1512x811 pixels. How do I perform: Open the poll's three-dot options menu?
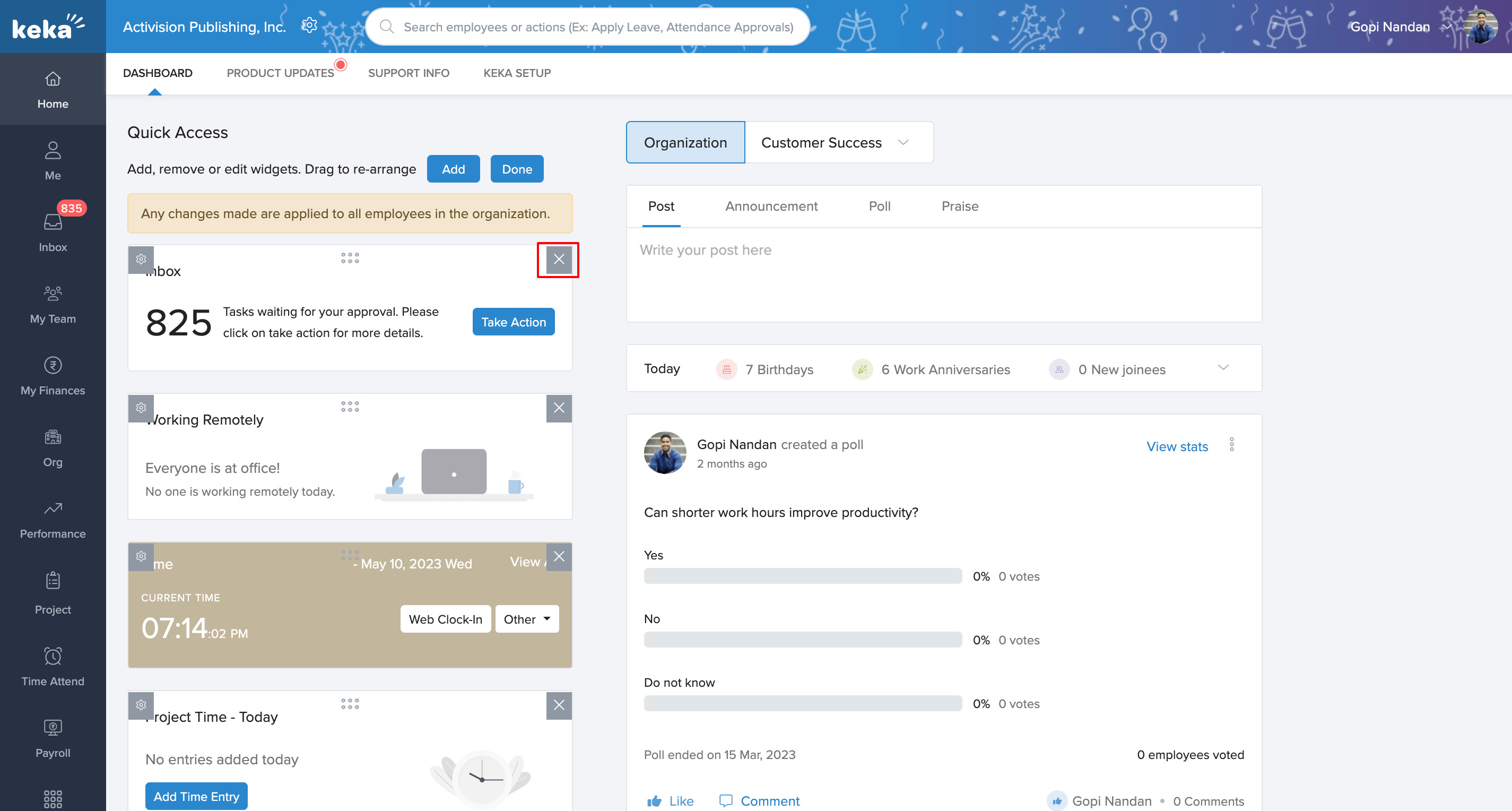1231,445
